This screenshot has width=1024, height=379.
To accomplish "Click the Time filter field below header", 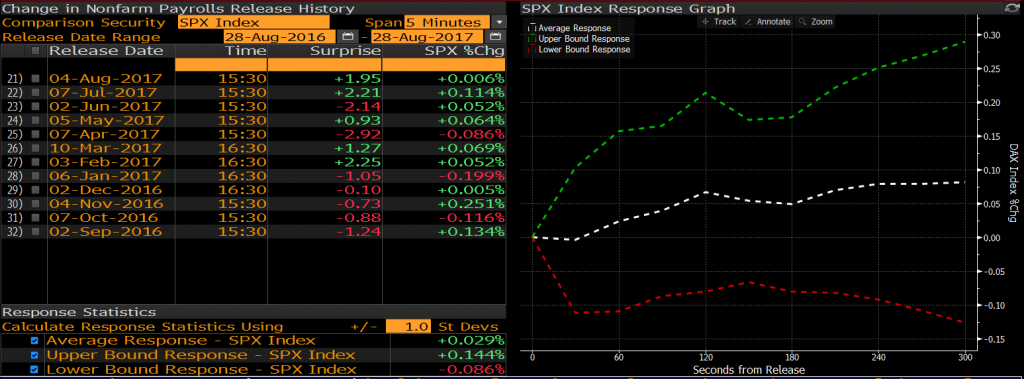I will [x=221, y=65].
